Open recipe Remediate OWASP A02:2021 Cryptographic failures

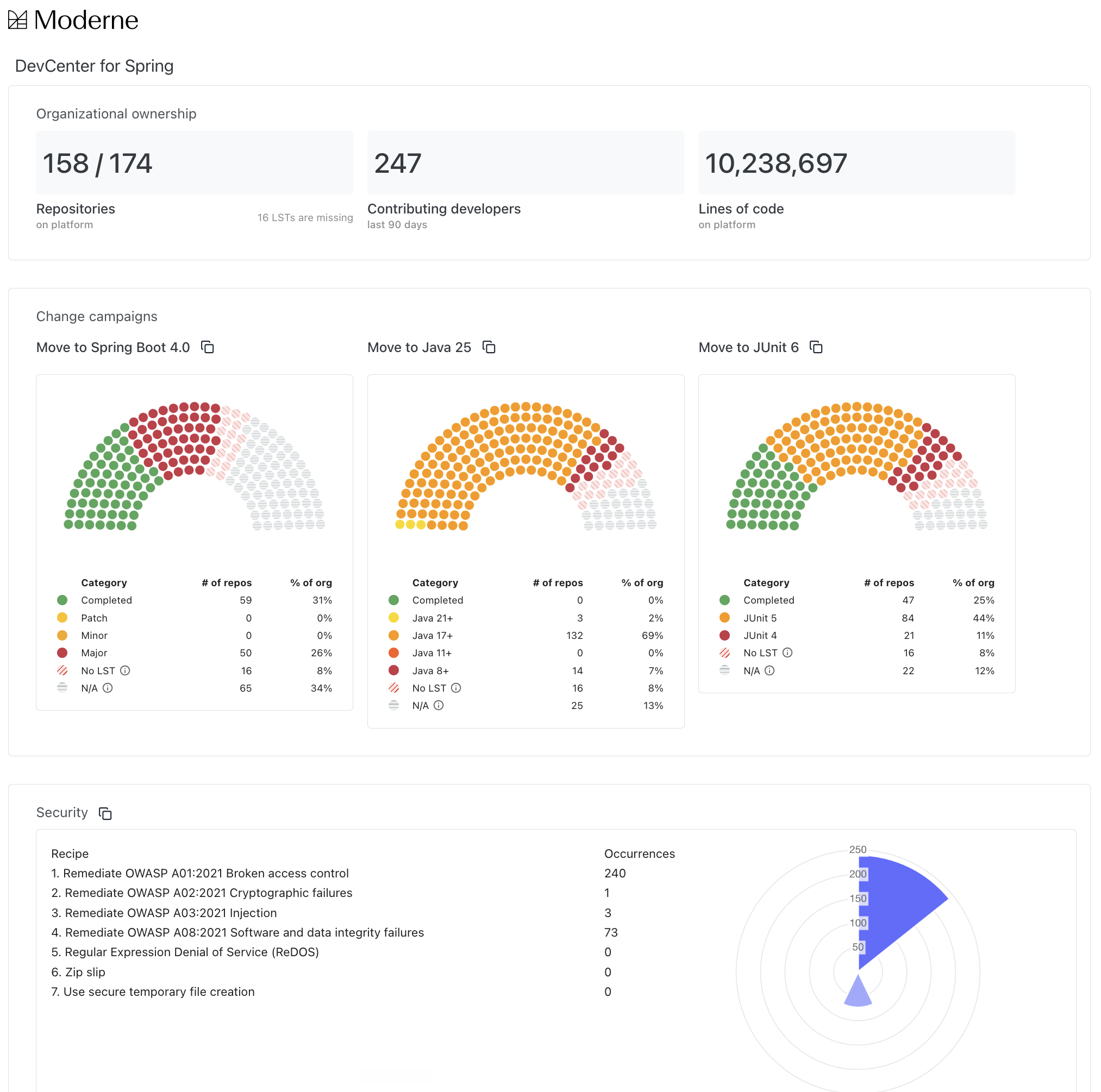coord(202,893)
